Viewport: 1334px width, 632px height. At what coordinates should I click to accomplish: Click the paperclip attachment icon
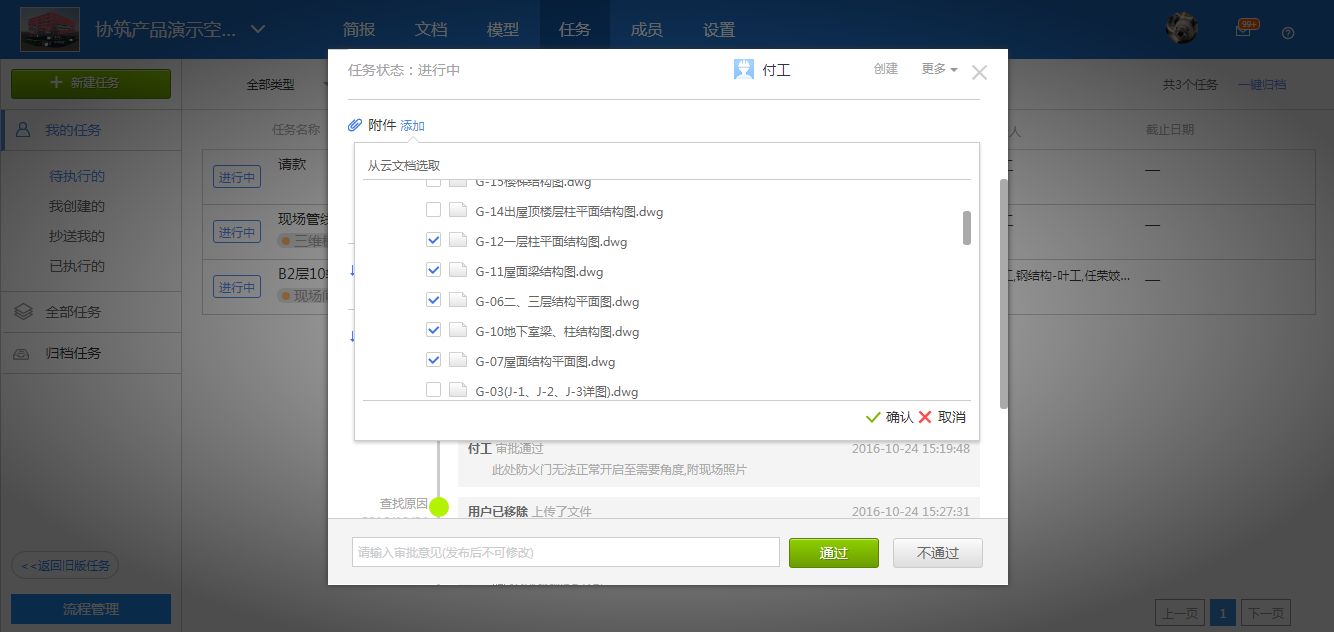[355, 125]
